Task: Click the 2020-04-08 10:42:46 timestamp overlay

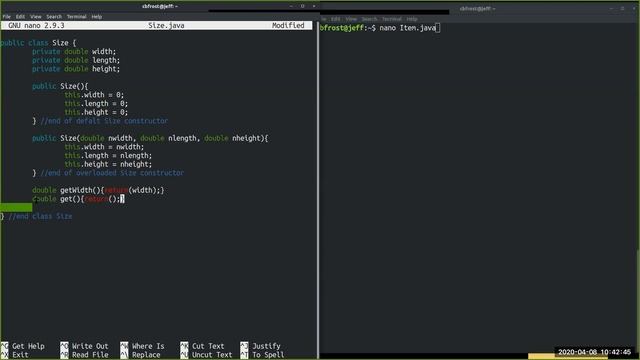Action: (x=594, y=352)
